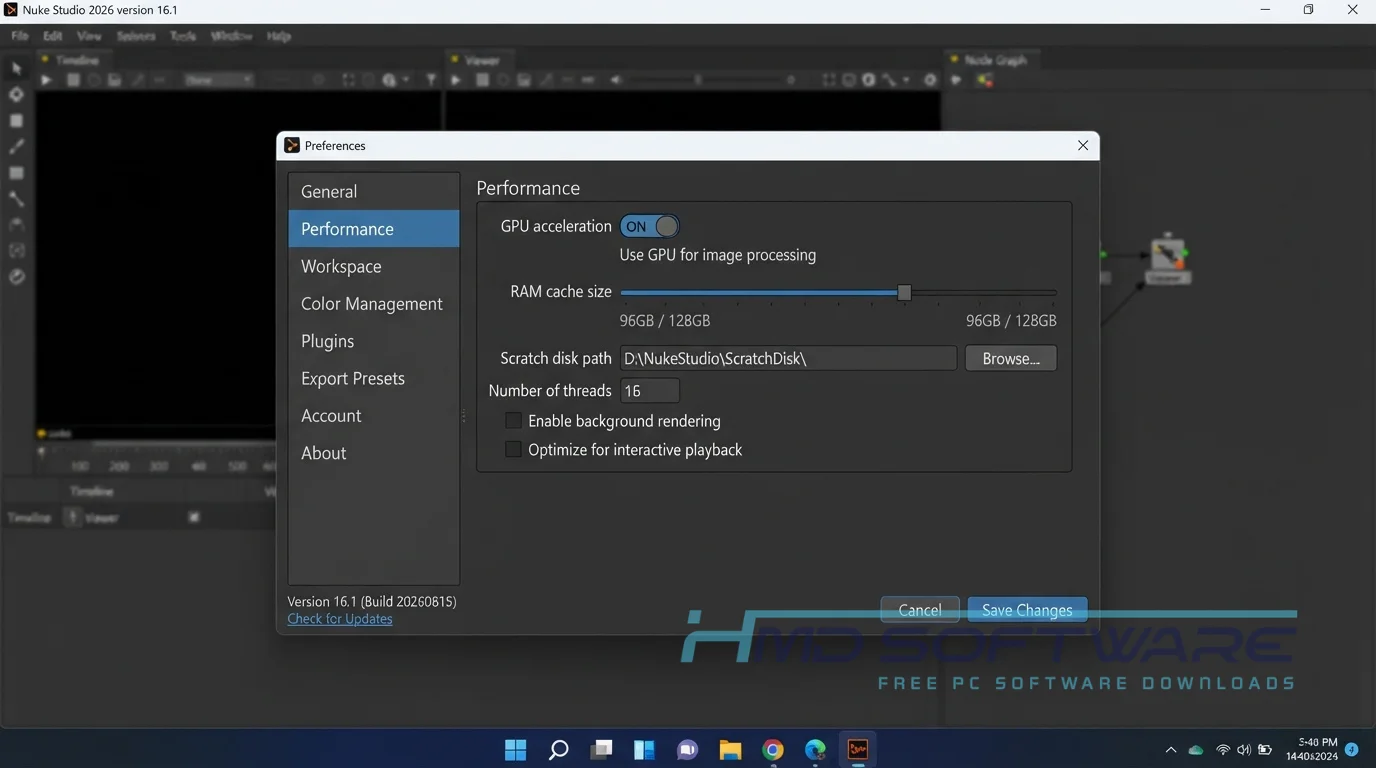This screenshot has width=1376, height=768.
Task: Close the Preferences dialog
Action: pyautogui.click(x=1083, y=146)
